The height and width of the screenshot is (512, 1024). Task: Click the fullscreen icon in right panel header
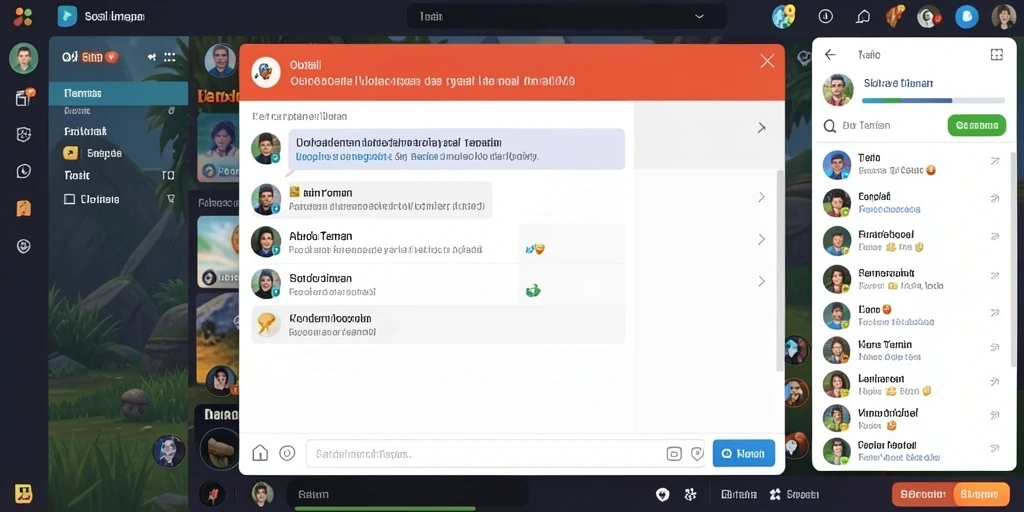tap(997, 55)
